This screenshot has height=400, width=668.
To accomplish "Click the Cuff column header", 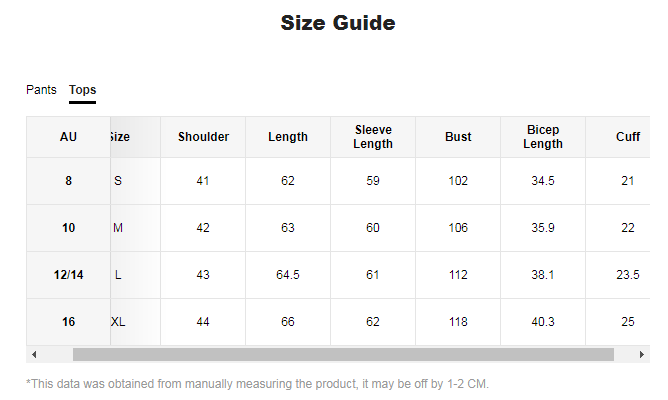I will (628, 137).
